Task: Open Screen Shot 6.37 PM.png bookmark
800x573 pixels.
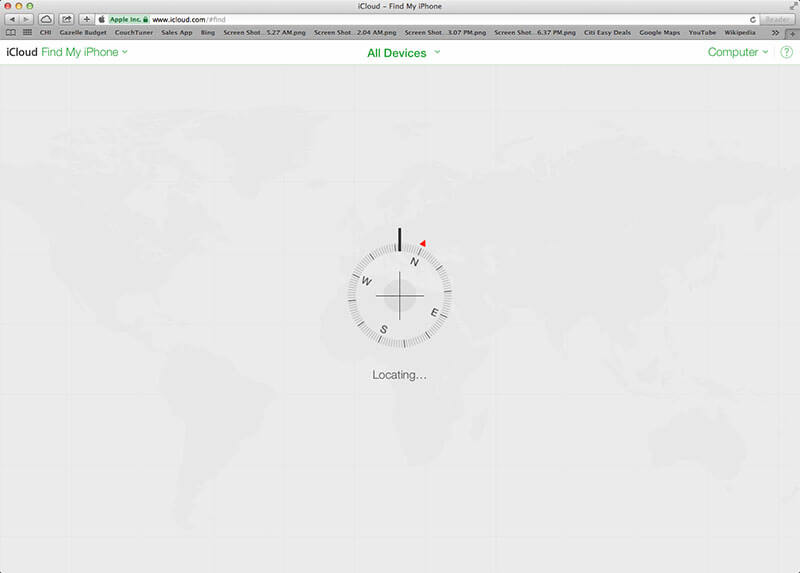Action: 535,33
